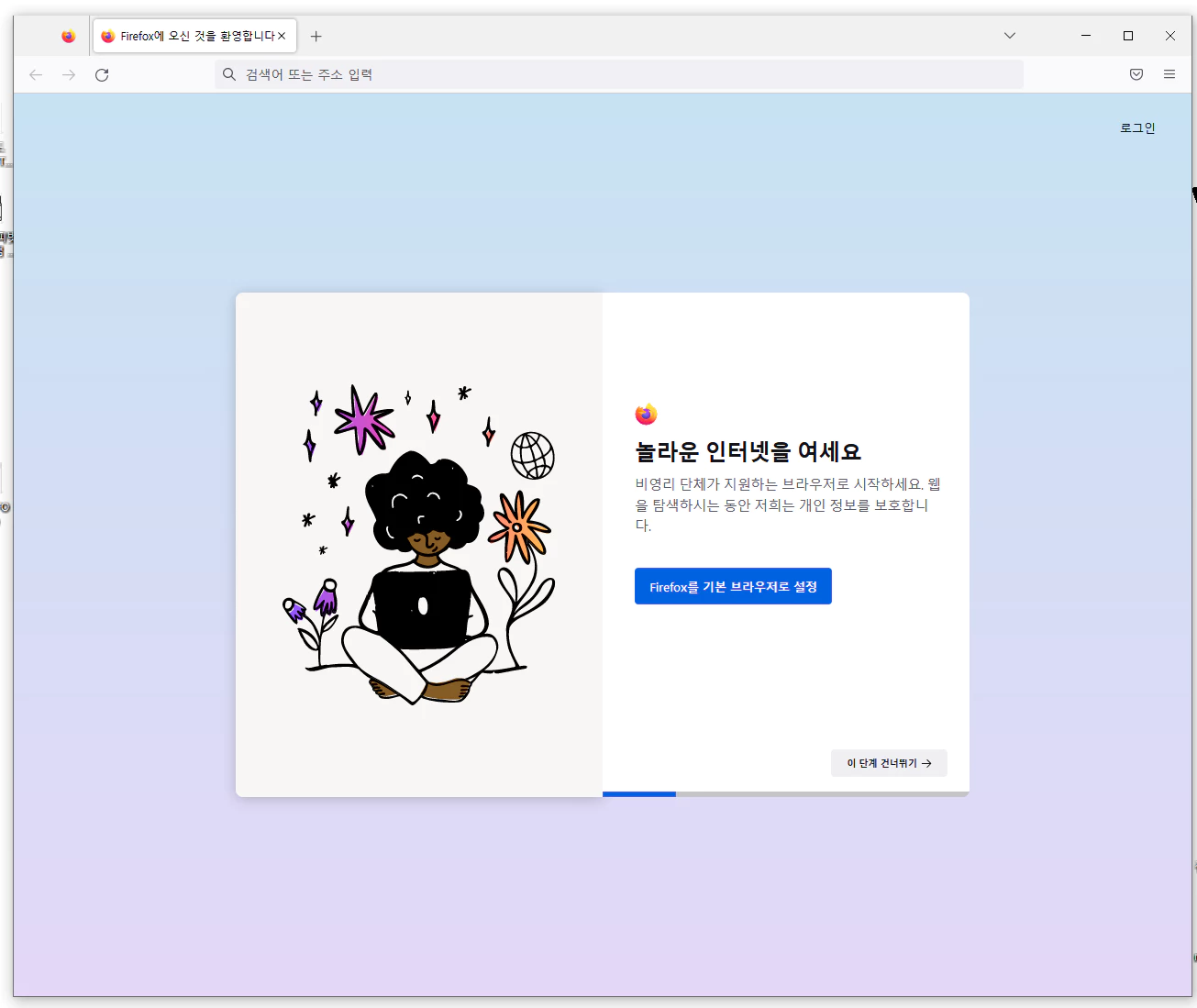1197x1008 pixels.
Task: Click the illustration of person with laptop
Action: point(419,545)
